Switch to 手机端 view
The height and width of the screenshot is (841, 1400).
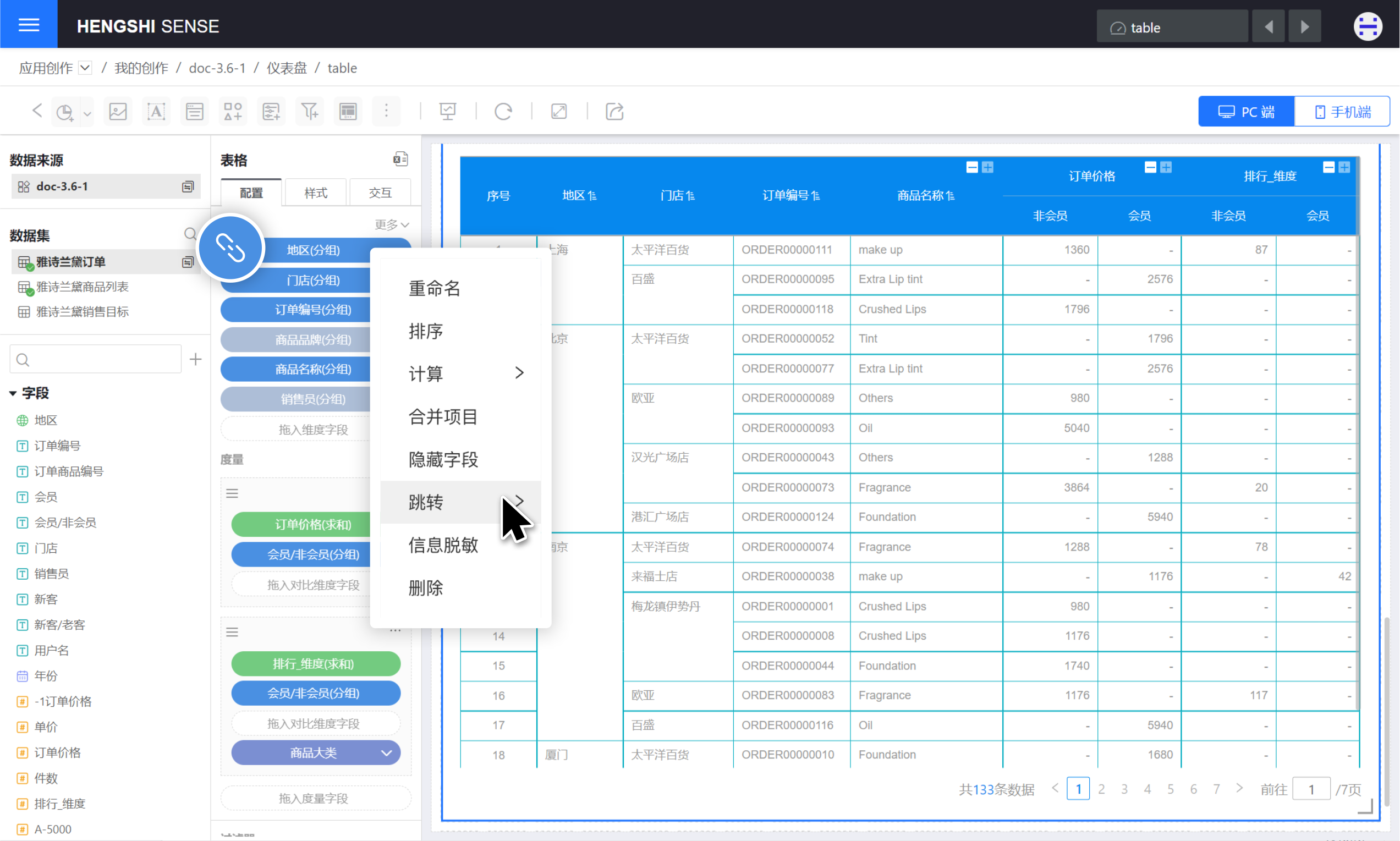(1342, 112)
